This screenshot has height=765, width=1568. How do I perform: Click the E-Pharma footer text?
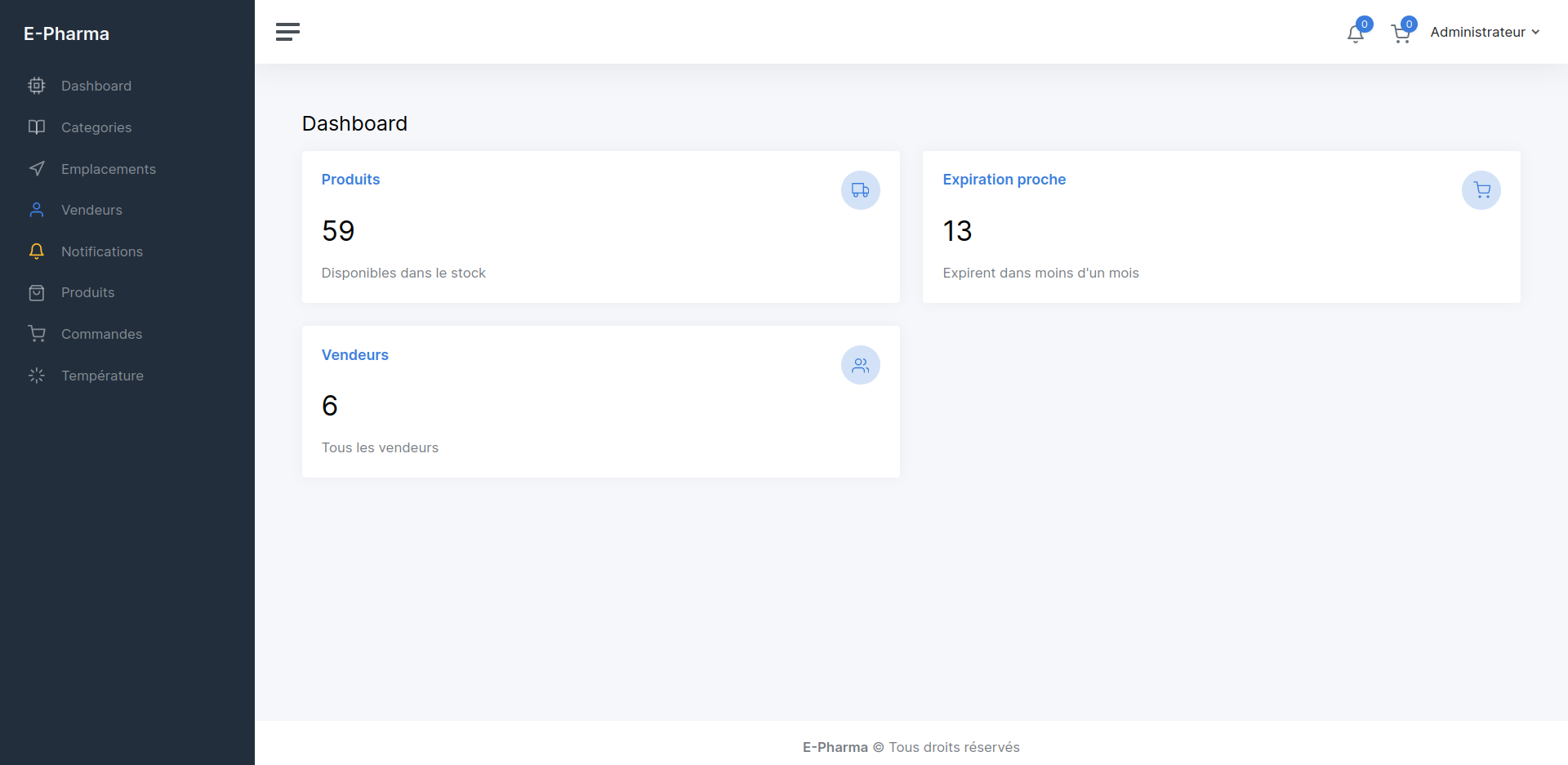tap(835, 747)
